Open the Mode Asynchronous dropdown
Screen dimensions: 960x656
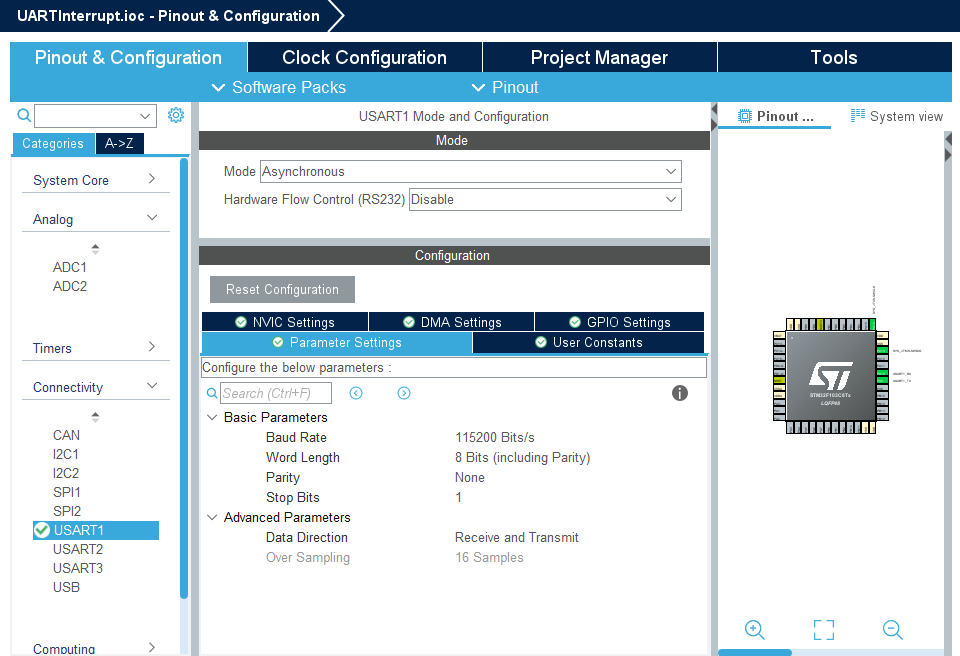(470, 172)
